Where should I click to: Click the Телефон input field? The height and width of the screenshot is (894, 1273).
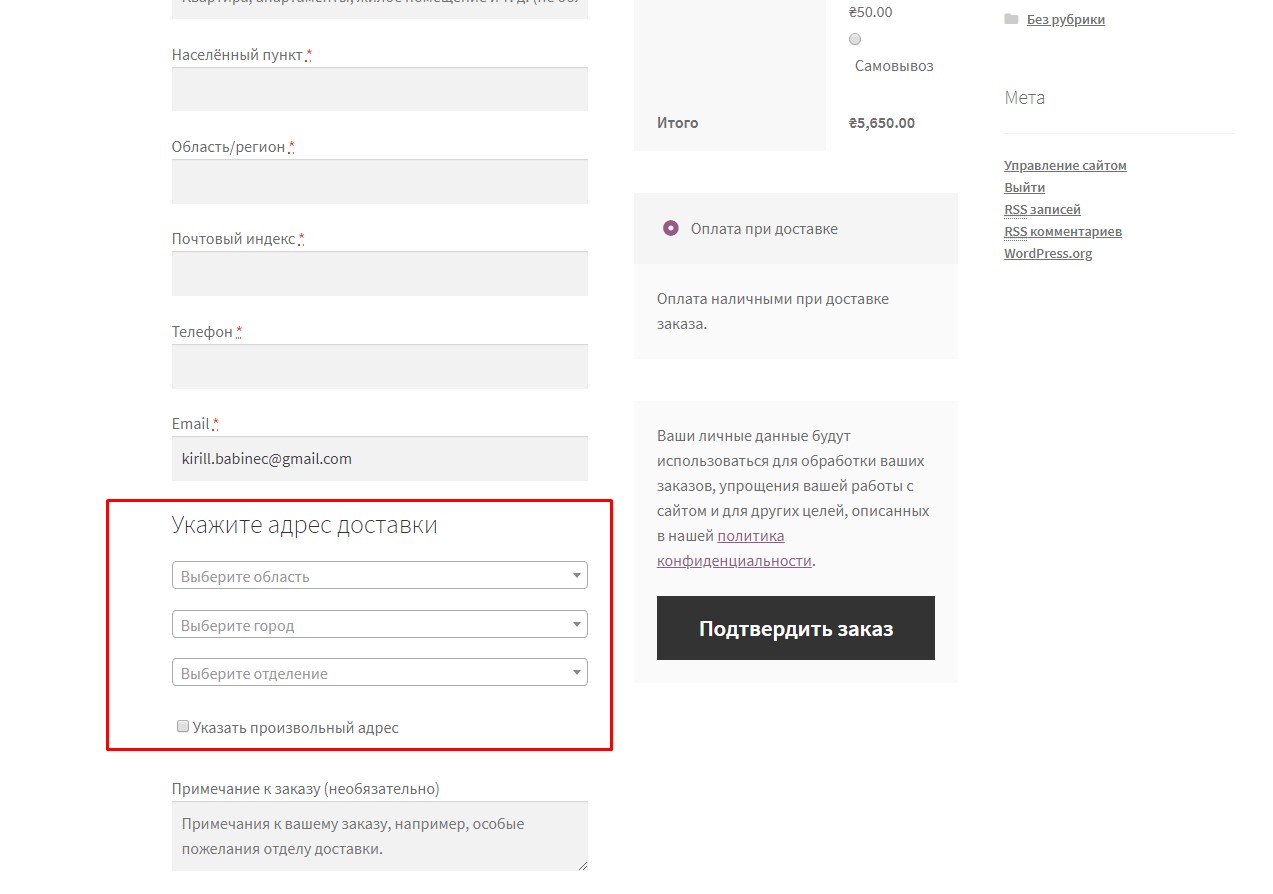pyautogui.click(x=379, y=366)
